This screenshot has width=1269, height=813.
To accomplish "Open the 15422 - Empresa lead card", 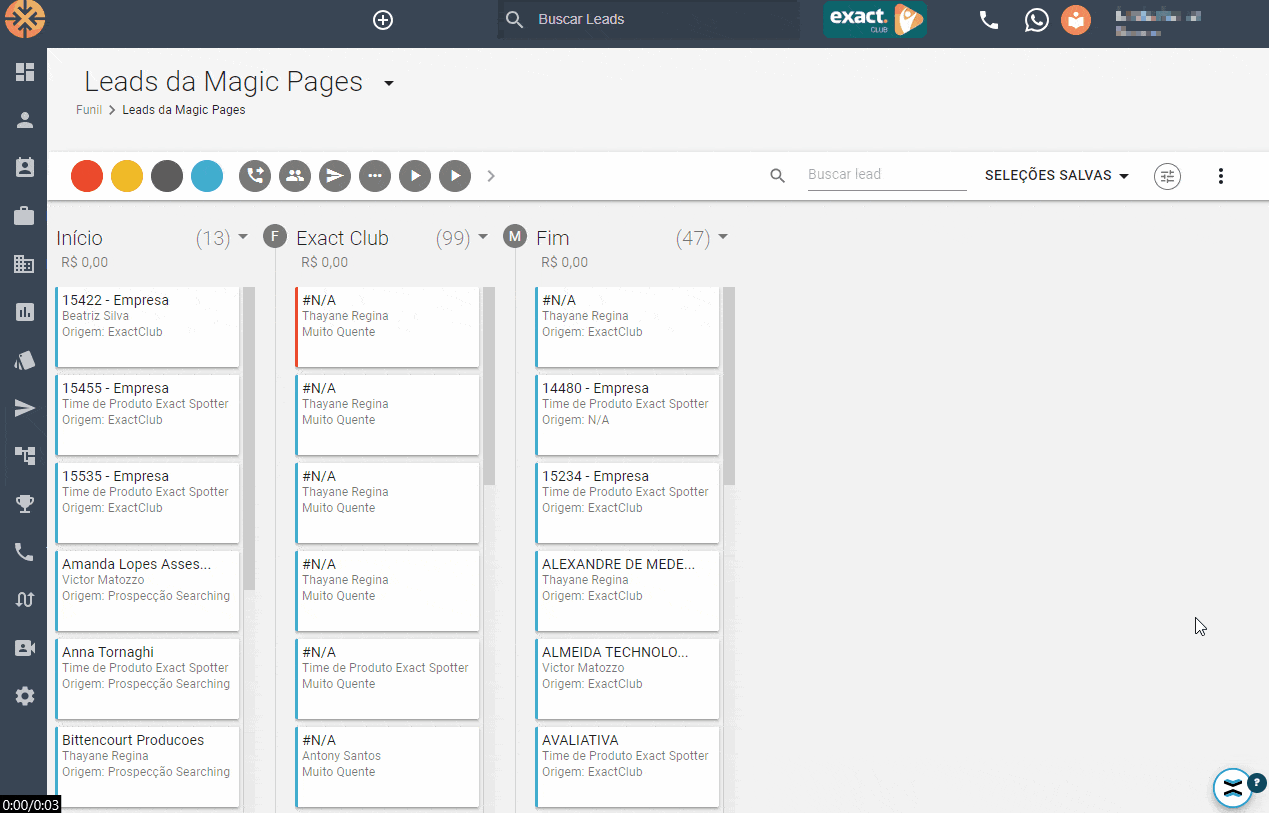I will (x=147, y=327).
